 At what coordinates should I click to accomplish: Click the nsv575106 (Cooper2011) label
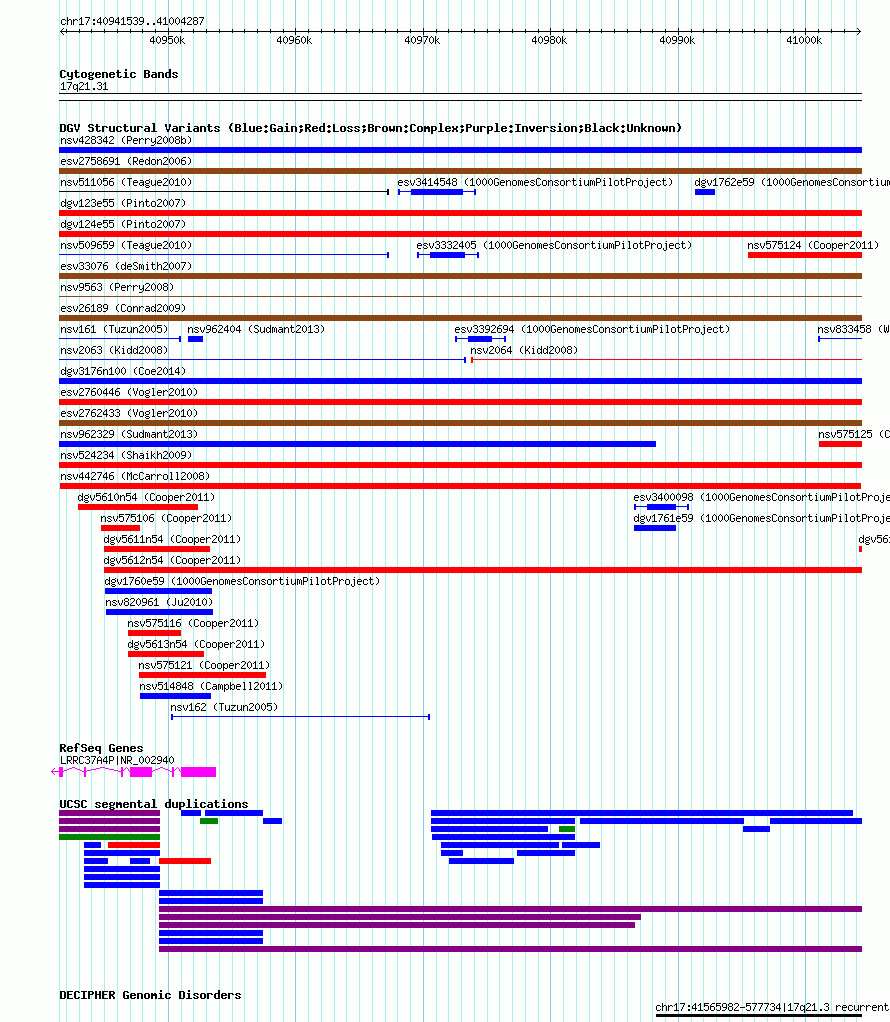[x=166, y=518]
